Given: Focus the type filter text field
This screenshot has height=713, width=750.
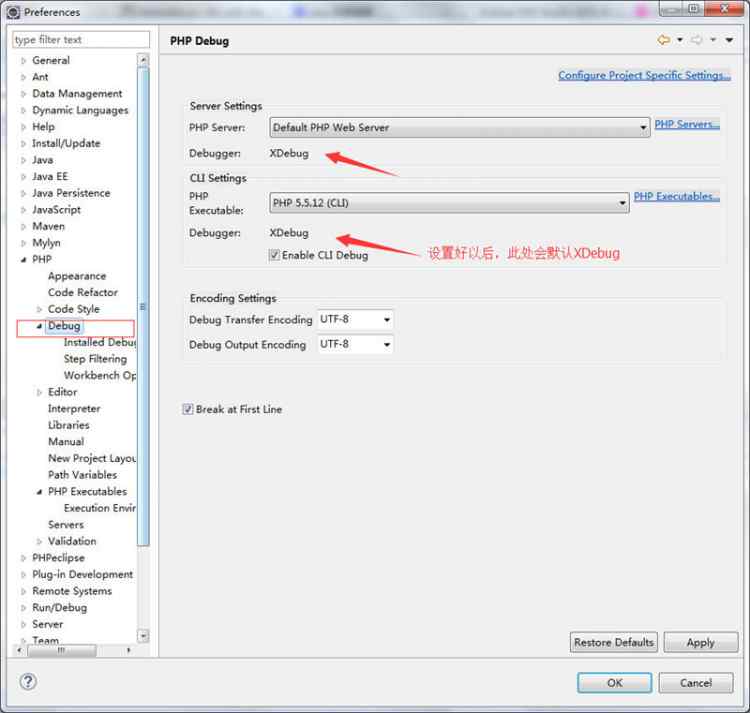Looking at the screenshot, I should (x=81, y=40).
